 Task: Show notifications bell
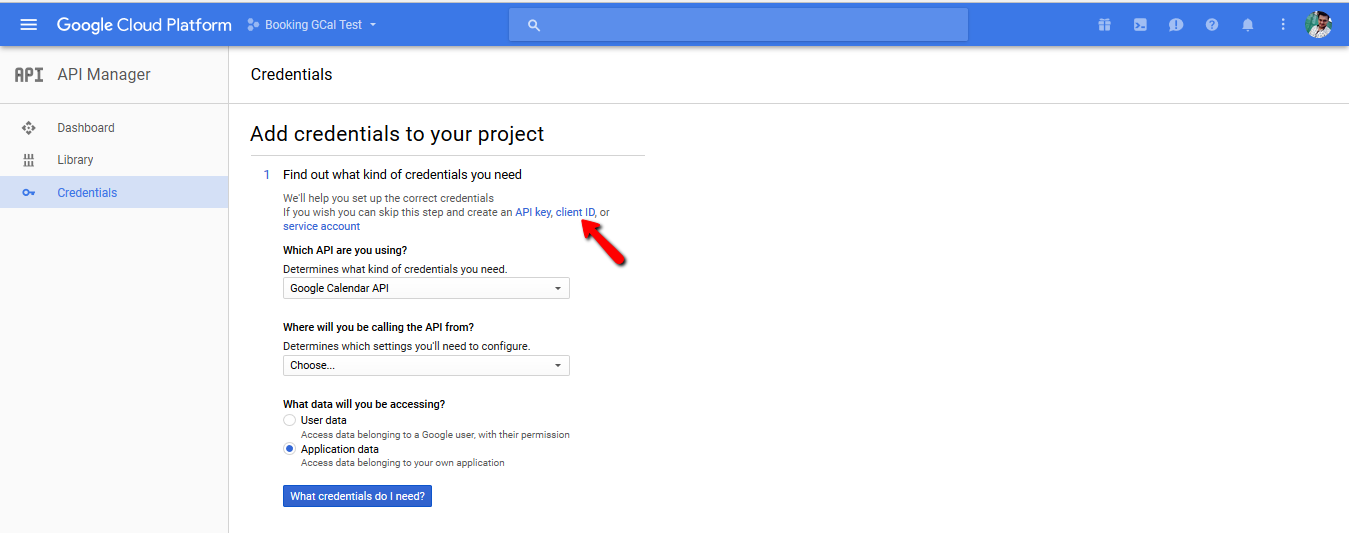tap(1248, 25)
